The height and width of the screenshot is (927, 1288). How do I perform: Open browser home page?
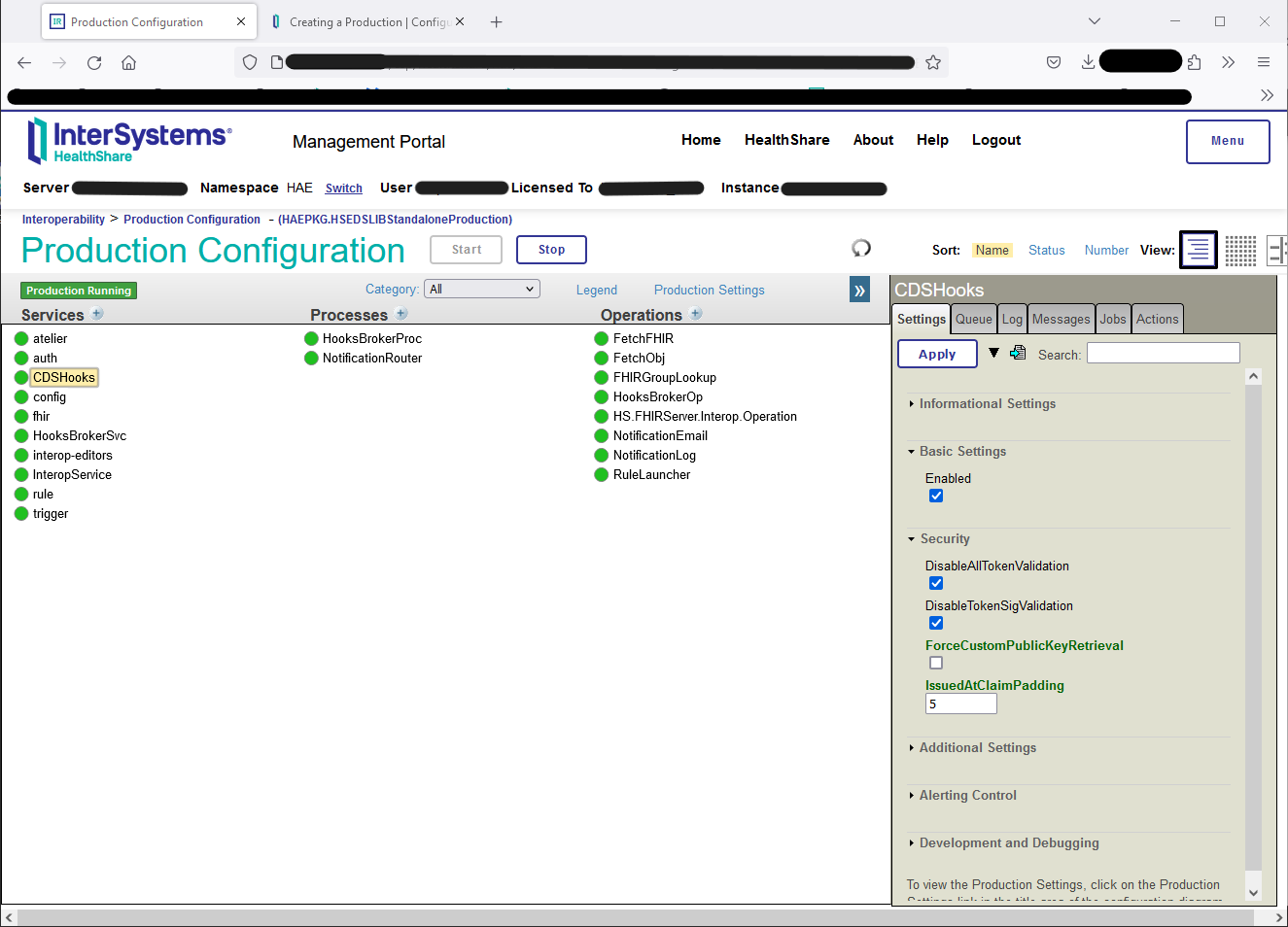pos(128,62)
